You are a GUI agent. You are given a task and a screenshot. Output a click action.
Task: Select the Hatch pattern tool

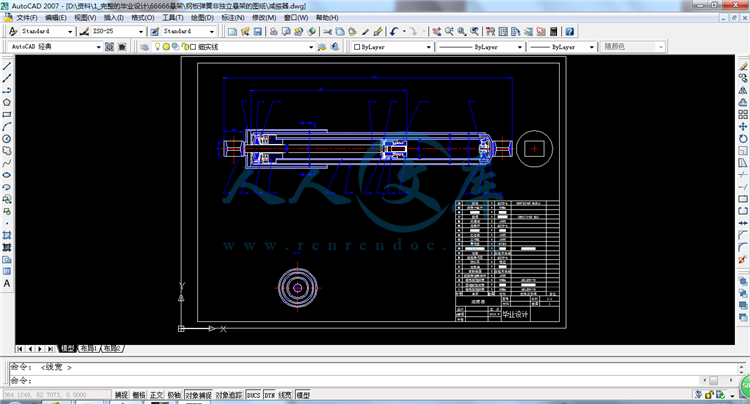click(7, 235)
